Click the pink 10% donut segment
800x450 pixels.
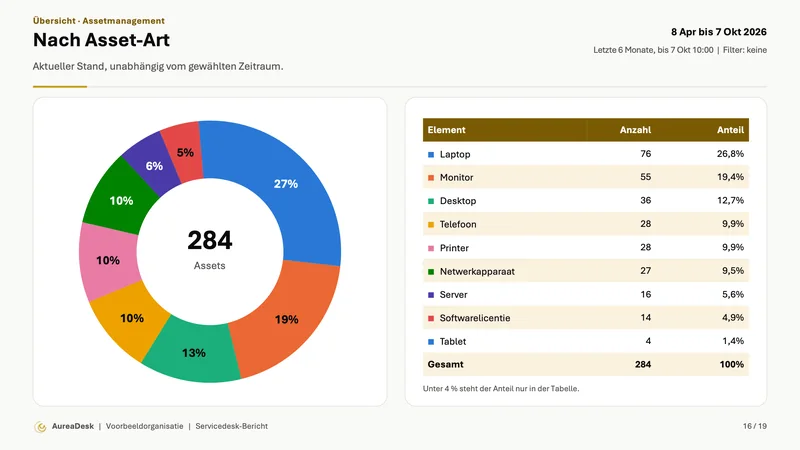[108, 261]
